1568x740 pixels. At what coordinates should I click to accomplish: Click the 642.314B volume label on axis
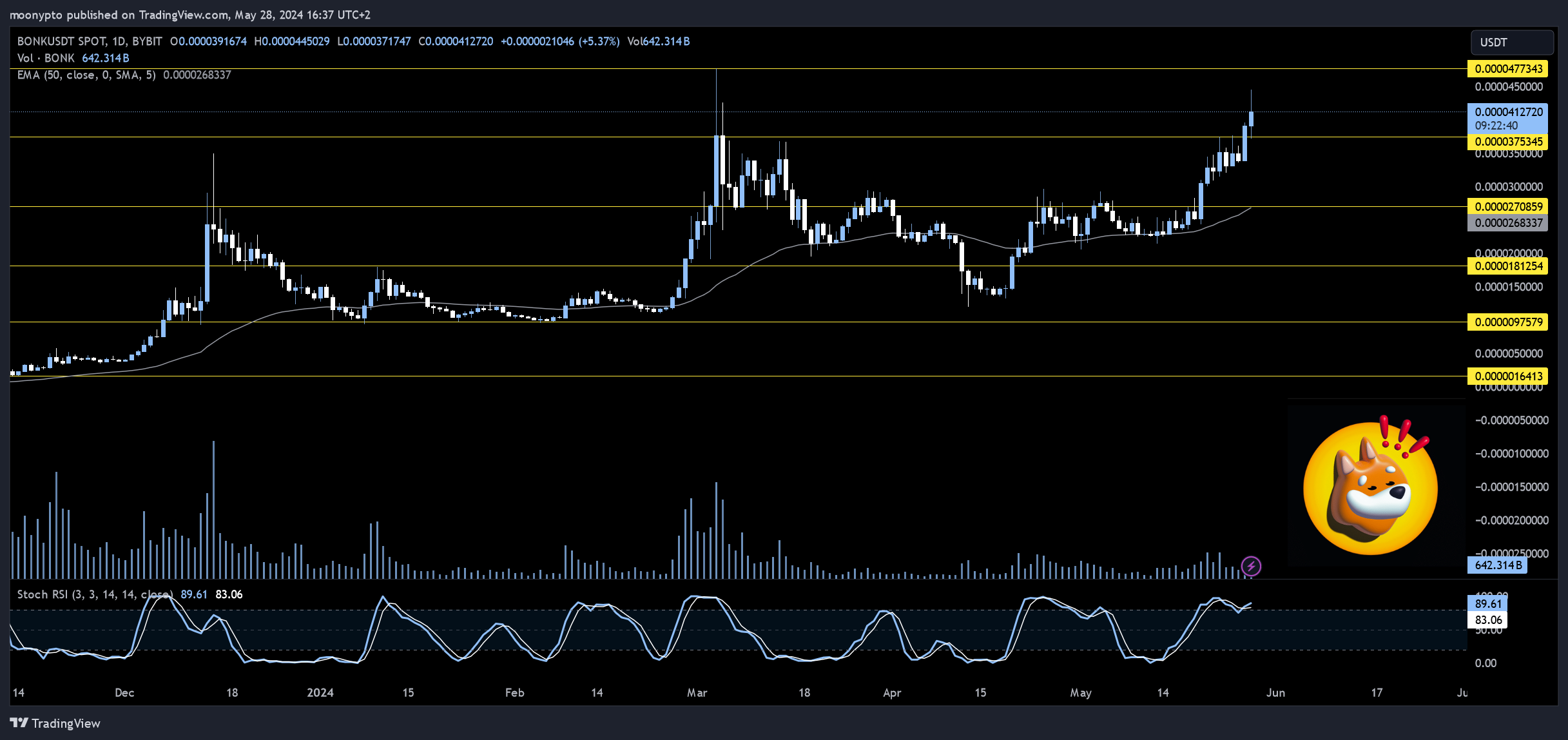coord(1498,565)
